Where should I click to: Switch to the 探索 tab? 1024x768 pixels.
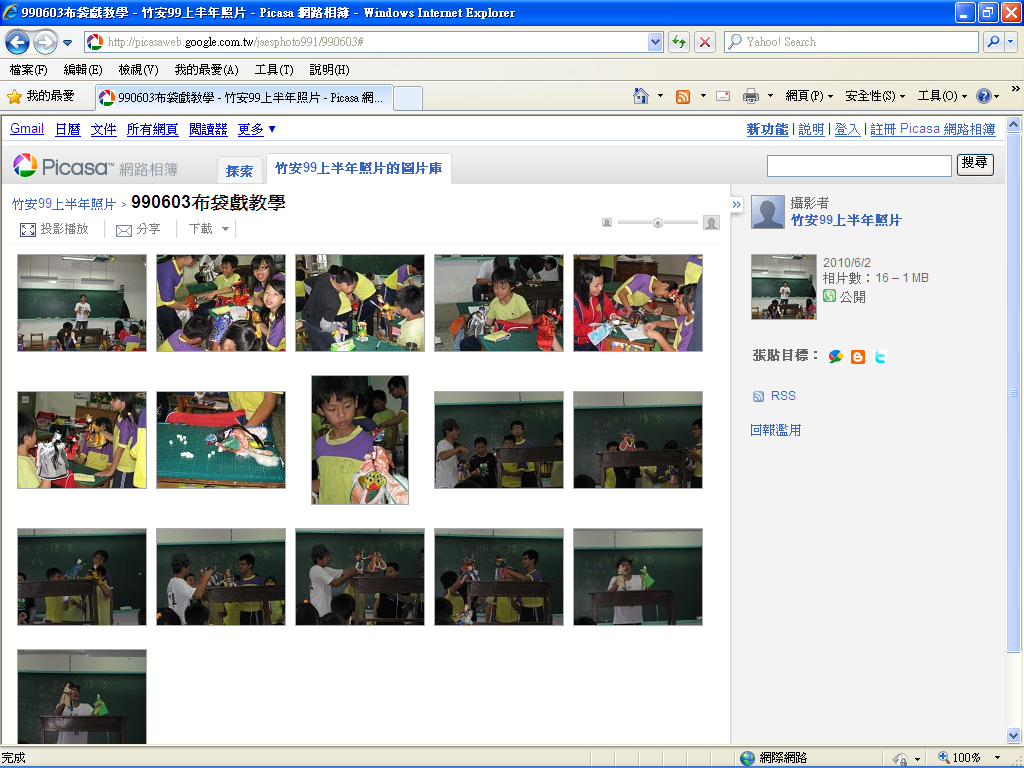pos(239,171)
